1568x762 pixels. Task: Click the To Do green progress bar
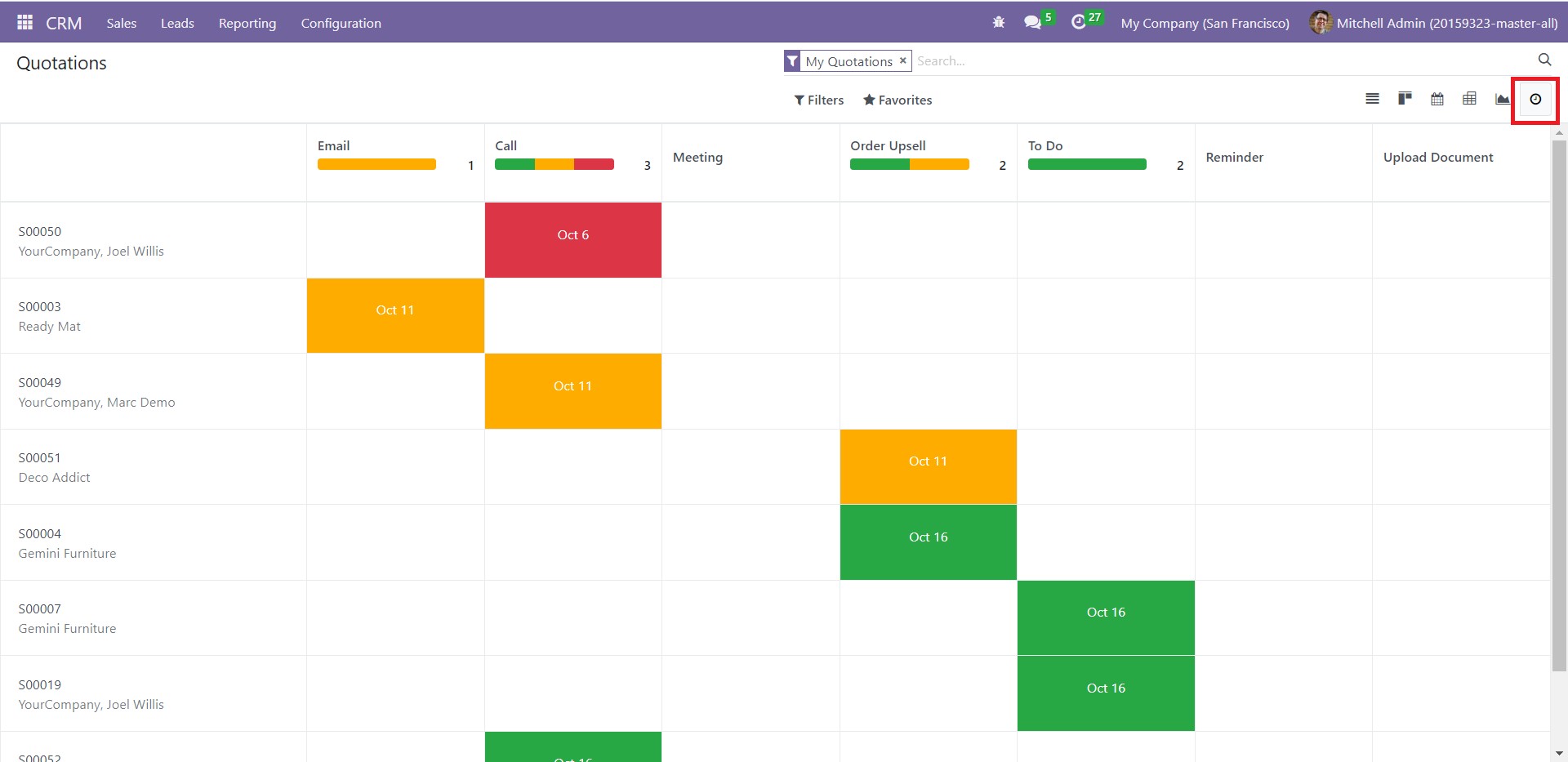pyautogui.click(x=1087, y=164)
